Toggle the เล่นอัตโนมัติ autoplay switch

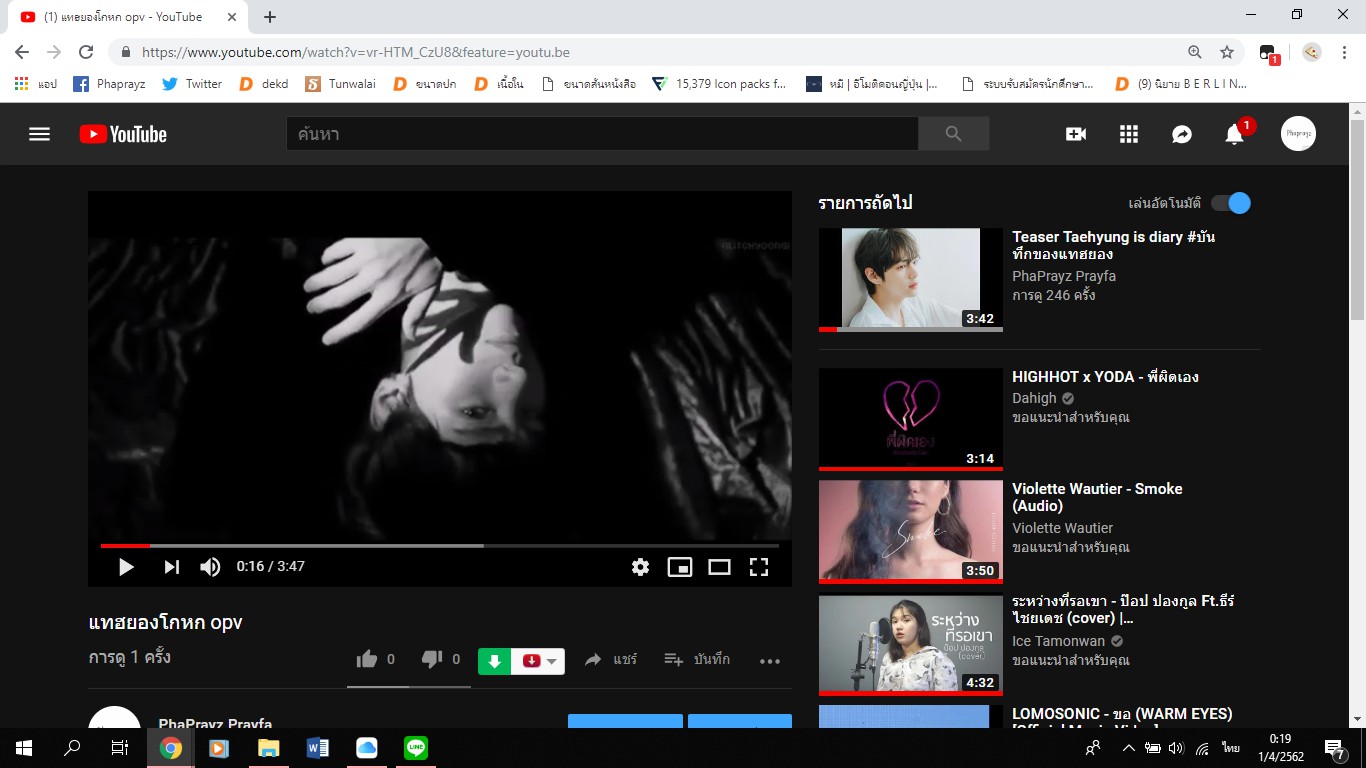(x=1231, y=203)
